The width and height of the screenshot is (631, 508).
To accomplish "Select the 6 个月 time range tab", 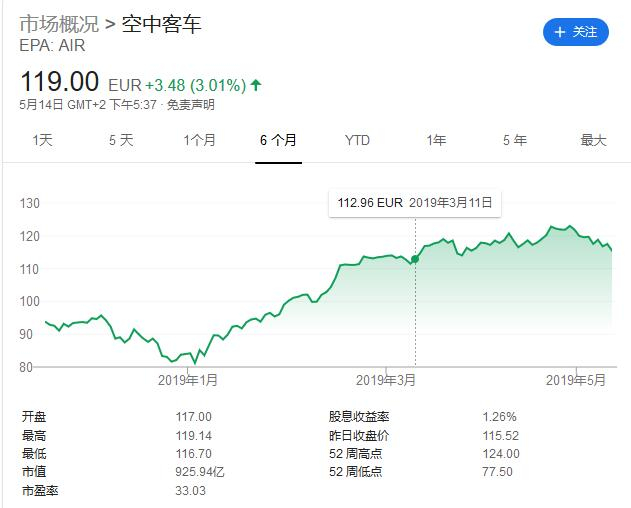I will pos(278,140).
